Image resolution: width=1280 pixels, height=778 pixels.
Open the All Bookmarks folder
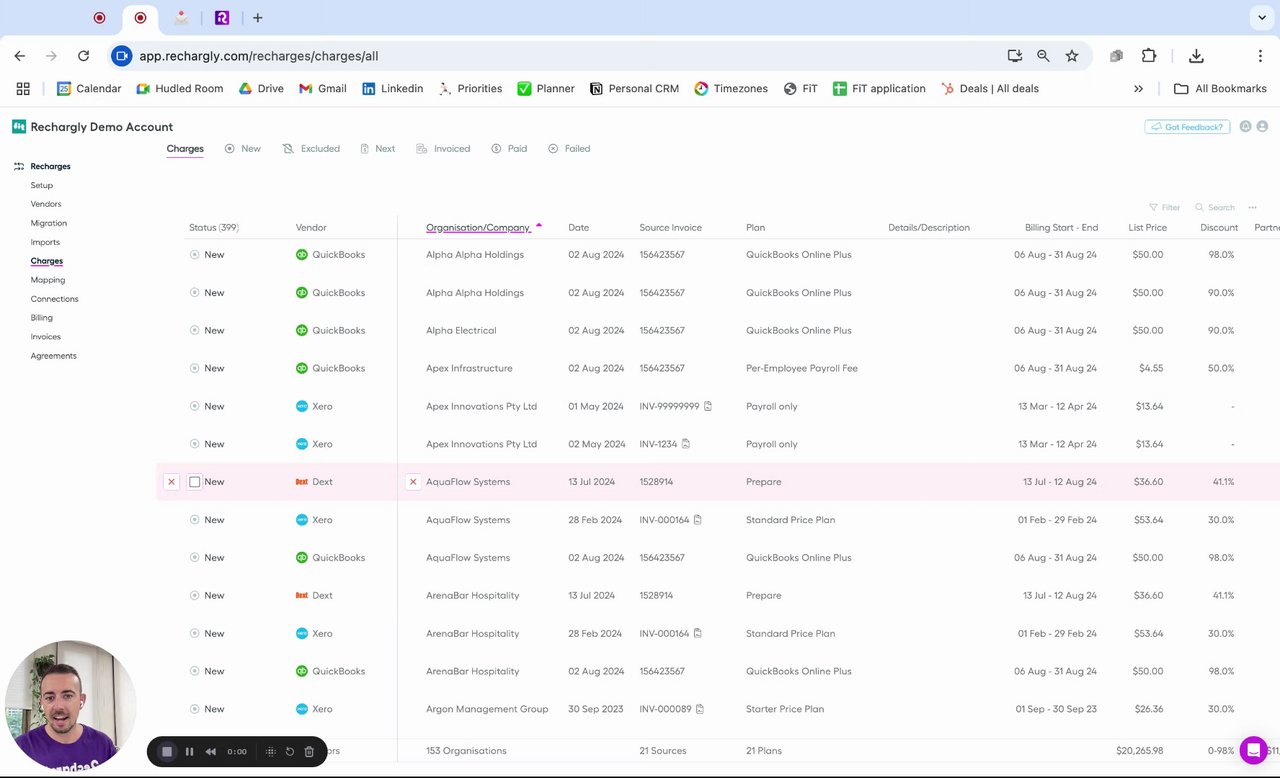click(x=1220, y=89)
